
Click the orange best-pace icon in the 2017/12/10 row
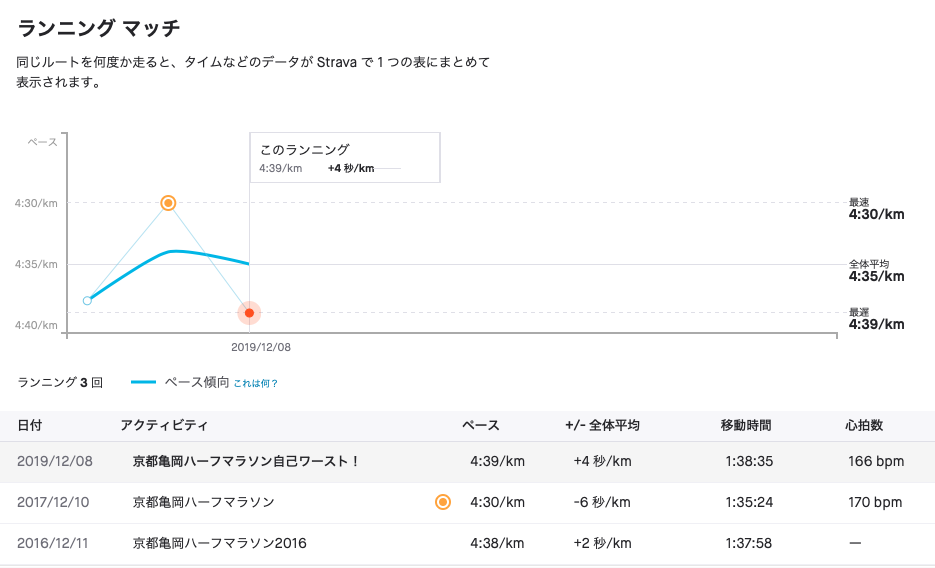click(442, 502)
